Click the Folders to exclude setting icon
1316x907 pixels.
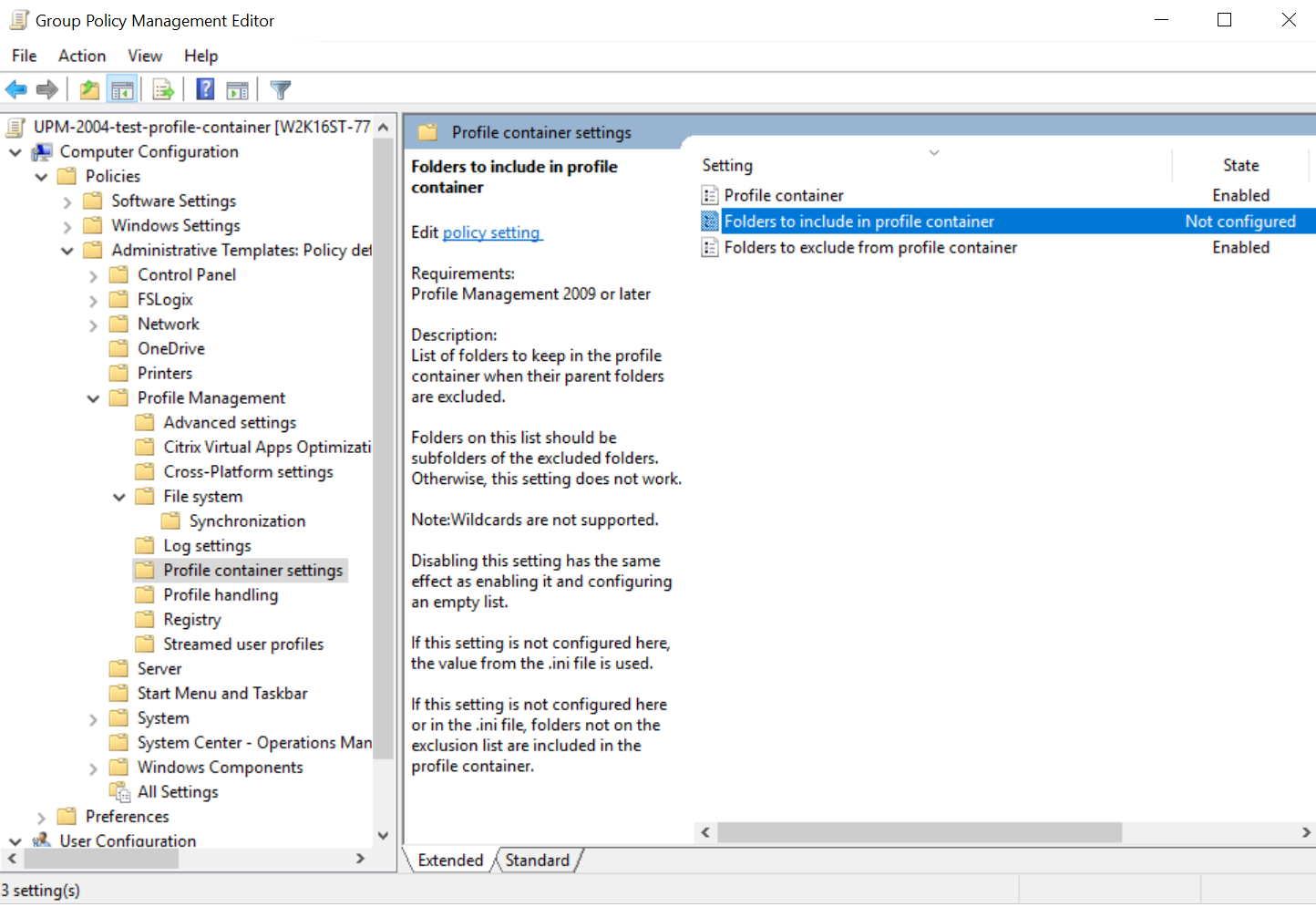[710, 247]
